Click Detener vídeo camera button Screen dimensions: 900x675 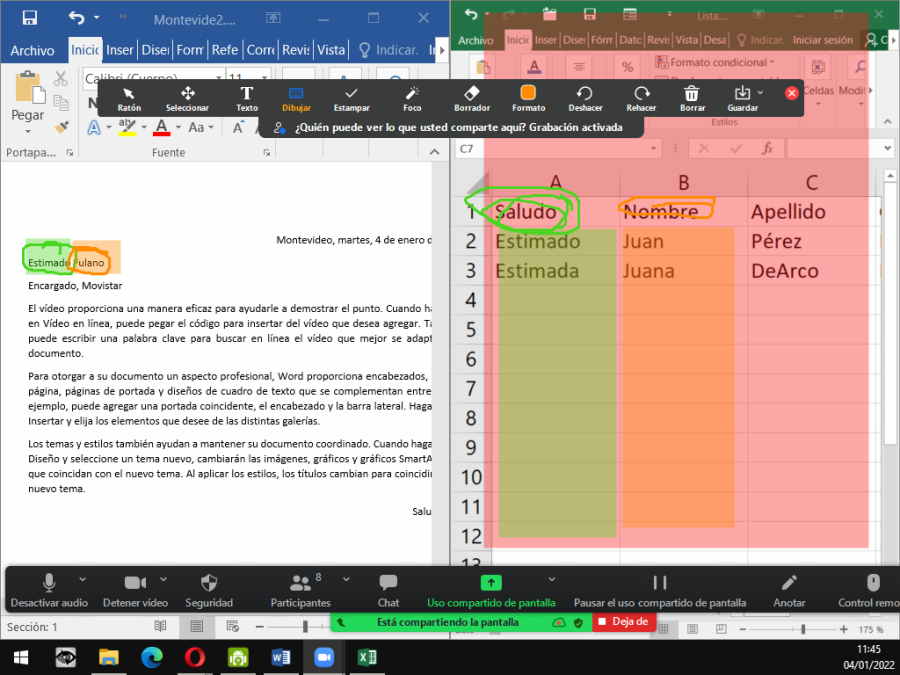click(x=135, y=591)
